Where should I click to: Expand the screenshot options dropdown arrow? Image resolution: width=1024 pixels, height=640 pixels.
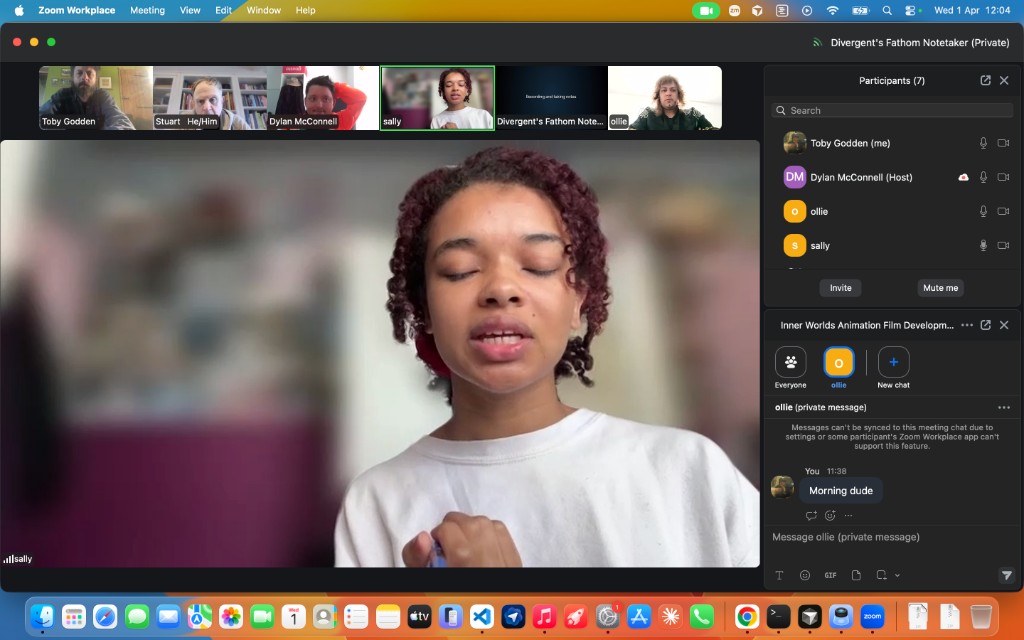point(897,575)
